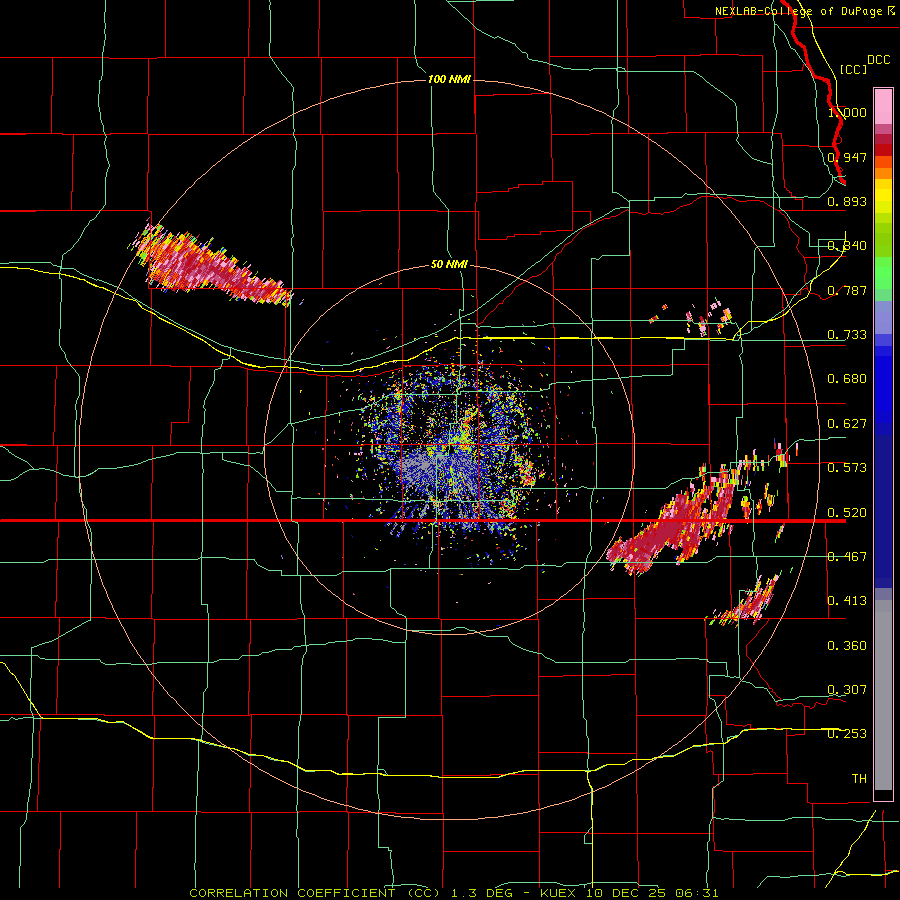
Task: Click the [CC] legend unit label
Action: 853,69
